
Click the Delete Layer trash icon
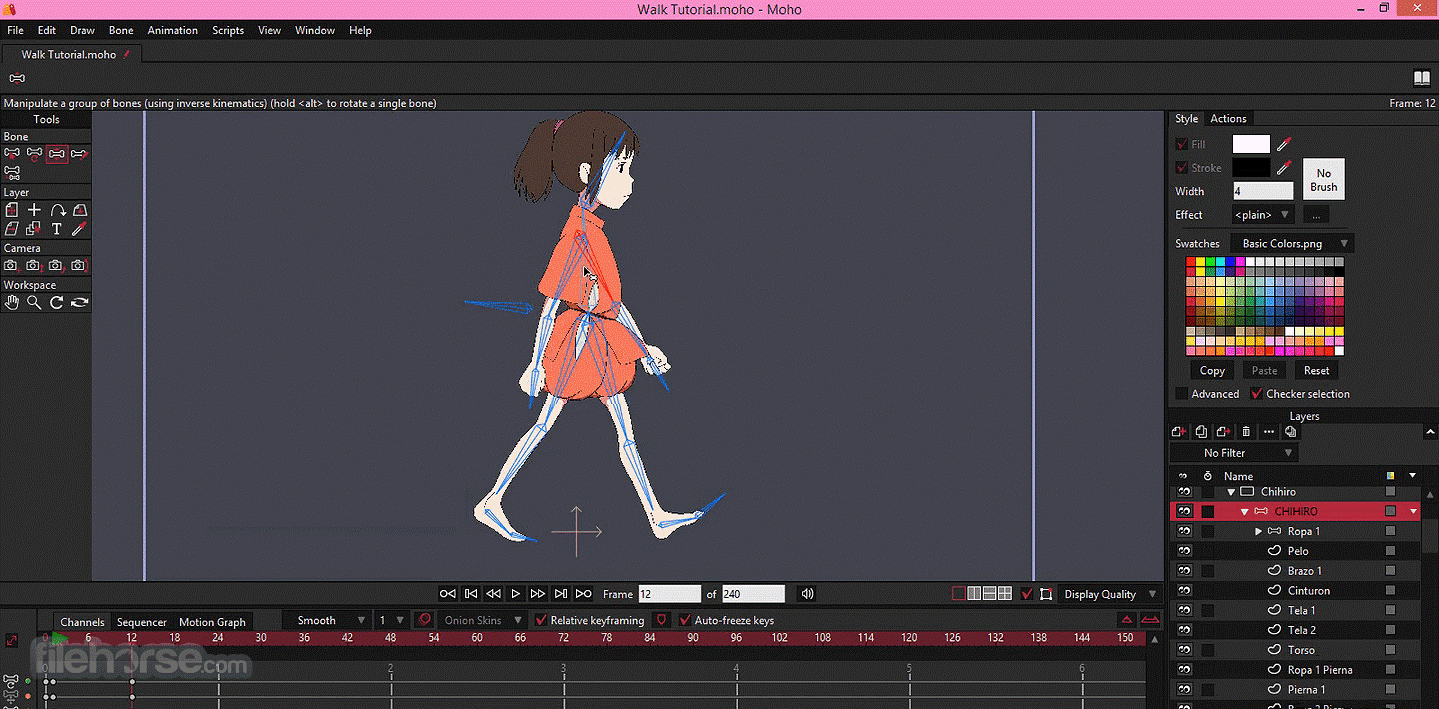[x=1245, y=431]
